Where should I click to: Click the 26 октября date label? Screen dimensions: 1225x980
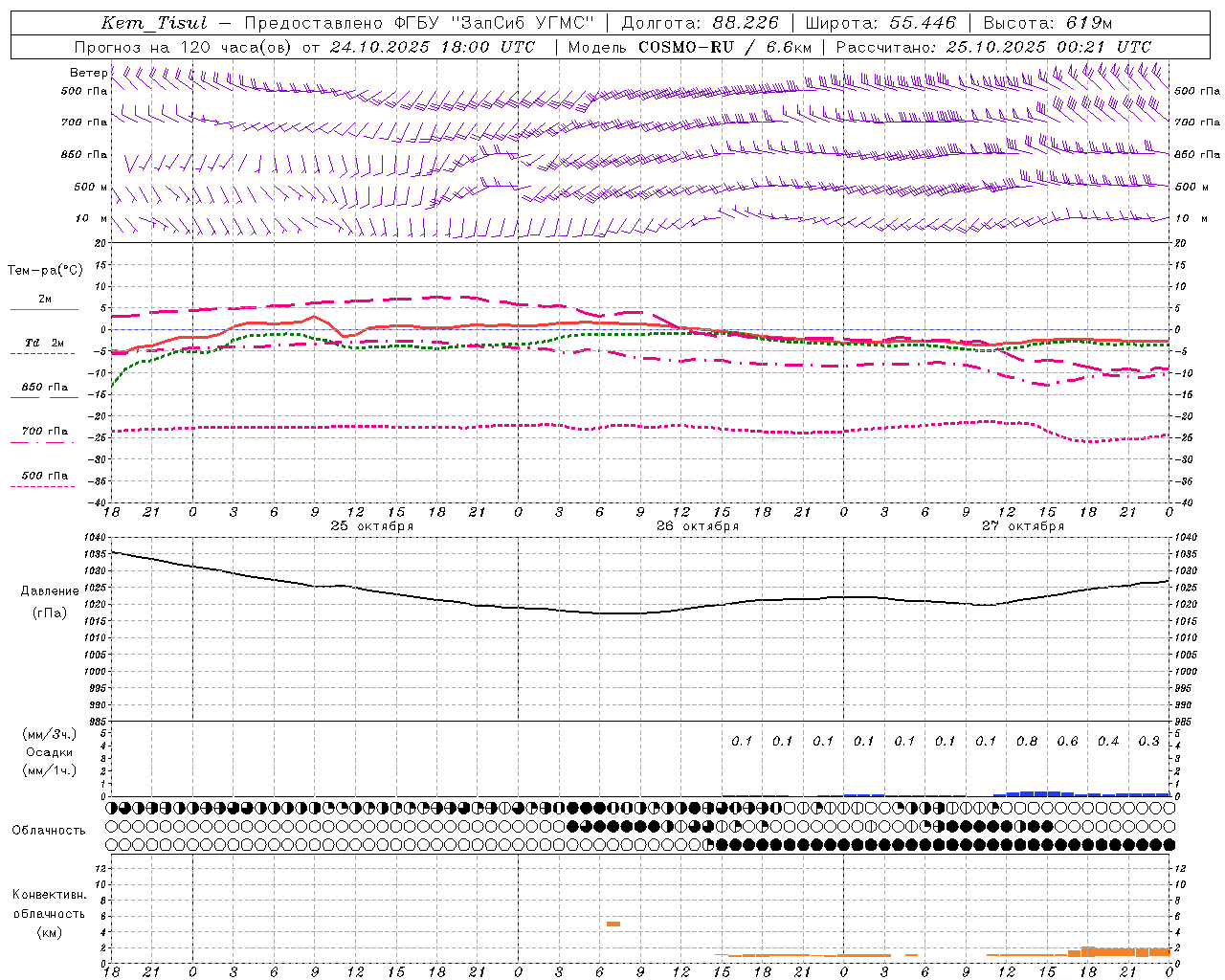[x=698, y=526]
